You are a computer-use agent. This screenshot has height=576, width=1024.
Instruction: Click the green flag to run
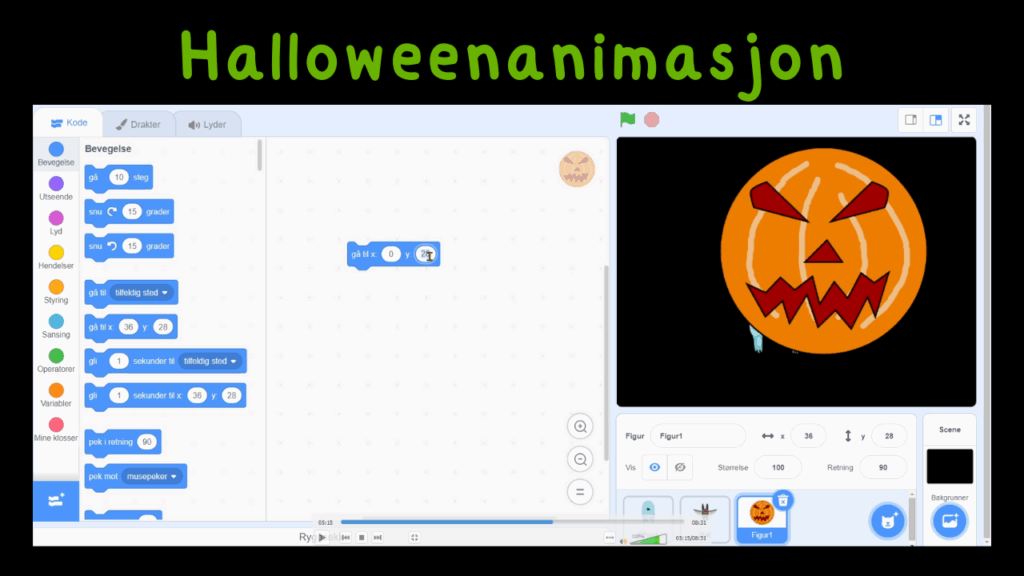click(628, 120)
